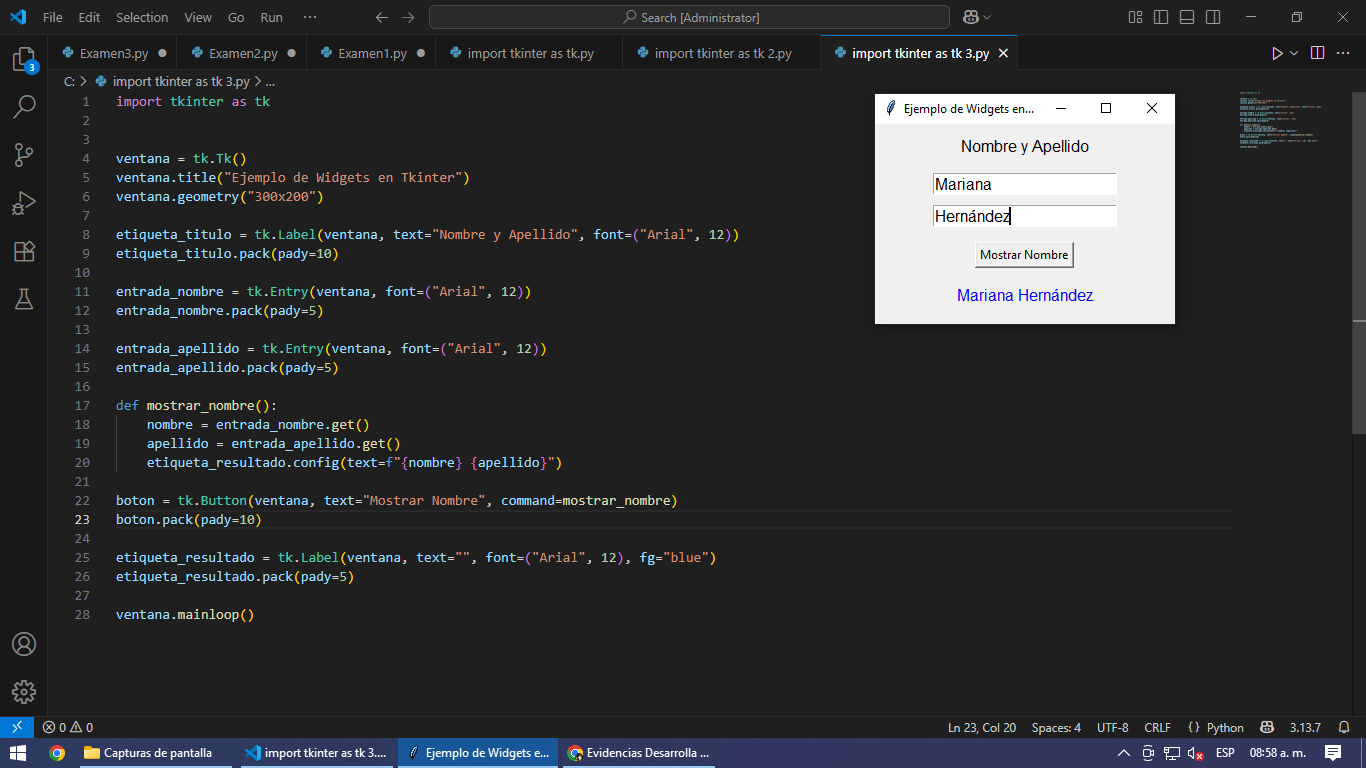Toggle the primary side bar layout
Viewport: 1366px width, 768px height.
pos(1161,17)
